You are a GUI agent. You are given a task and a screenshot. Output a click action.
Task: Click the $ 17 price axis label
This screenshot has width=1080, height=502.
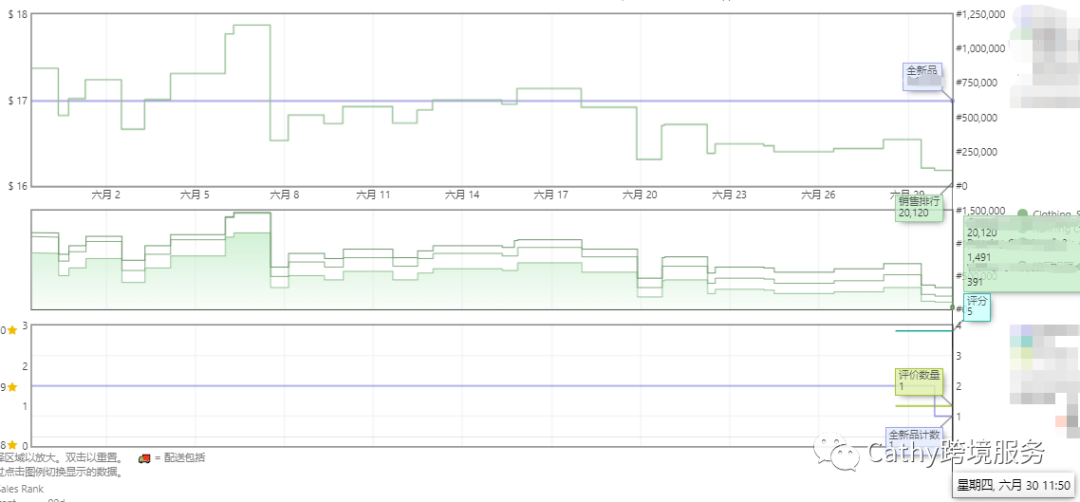click(17, 101)
